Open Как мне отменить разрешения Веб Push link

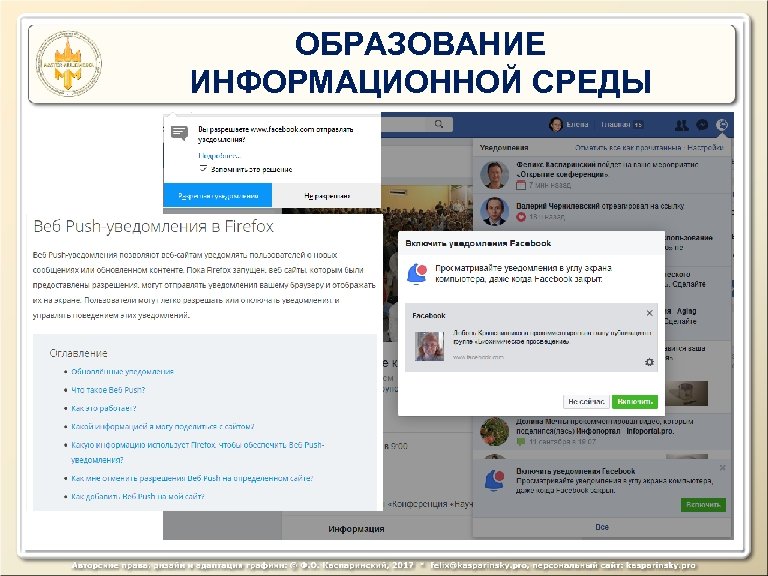click(192, 478)
